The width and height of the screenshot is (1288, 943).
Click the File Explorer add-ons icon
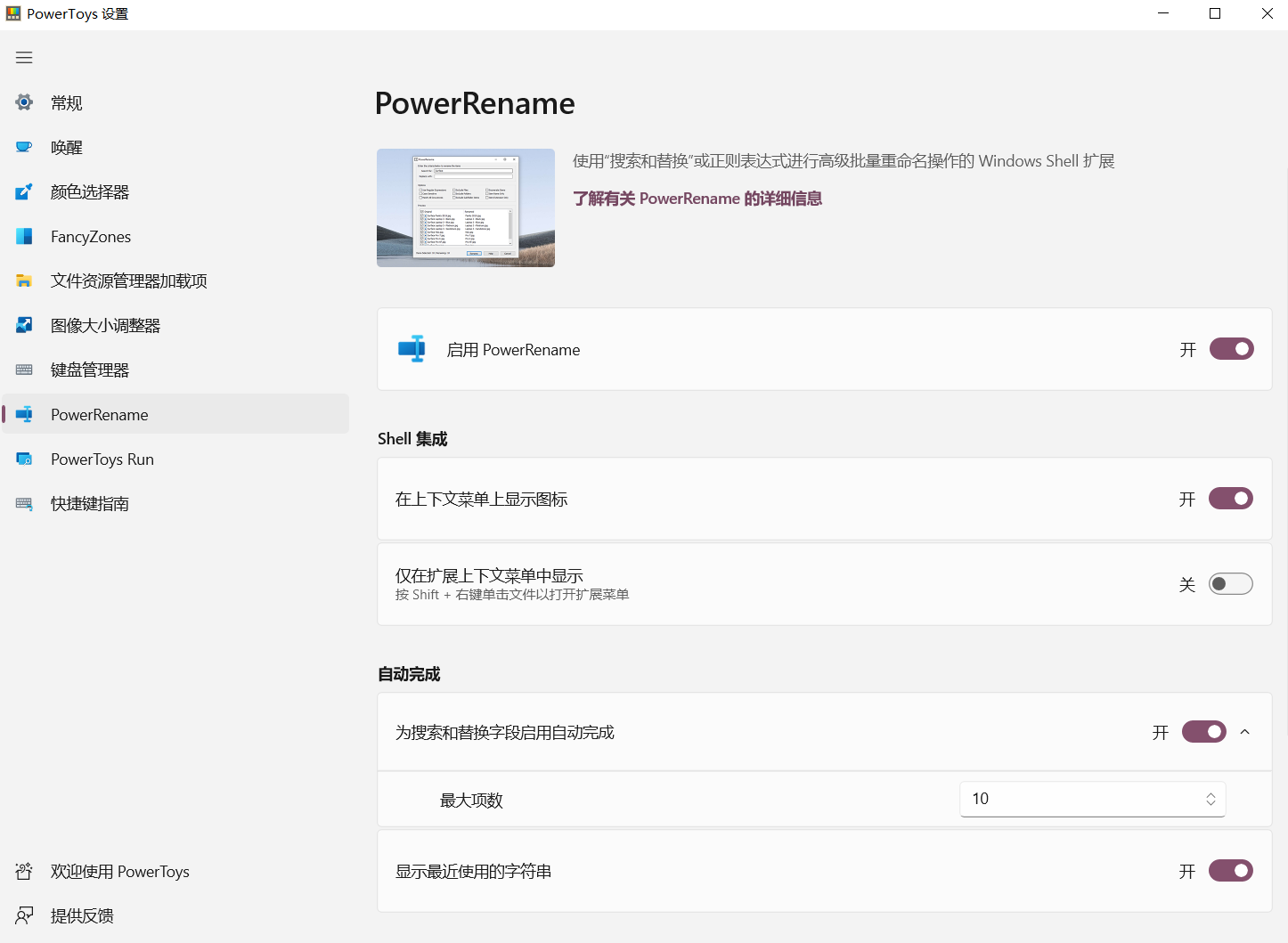[24, 280]
